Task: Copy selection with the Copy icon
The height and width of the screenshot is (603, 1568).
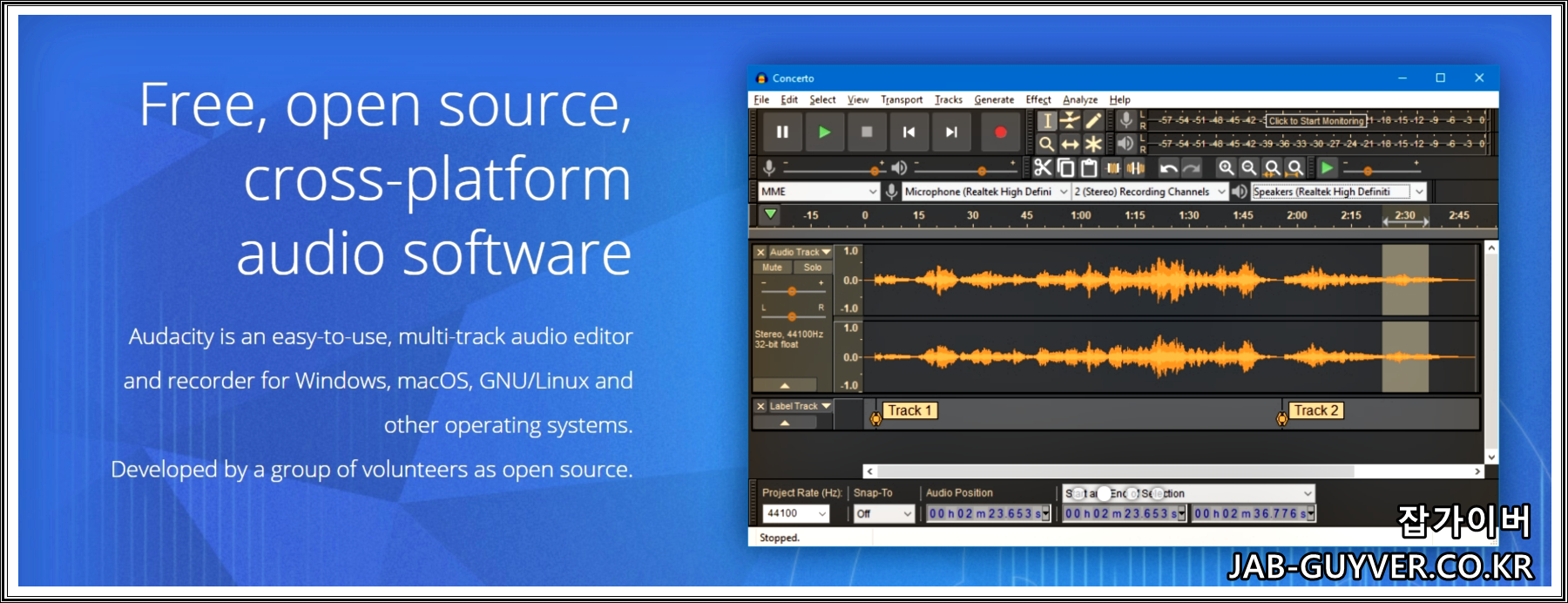Action: [x=1066, y=168]
